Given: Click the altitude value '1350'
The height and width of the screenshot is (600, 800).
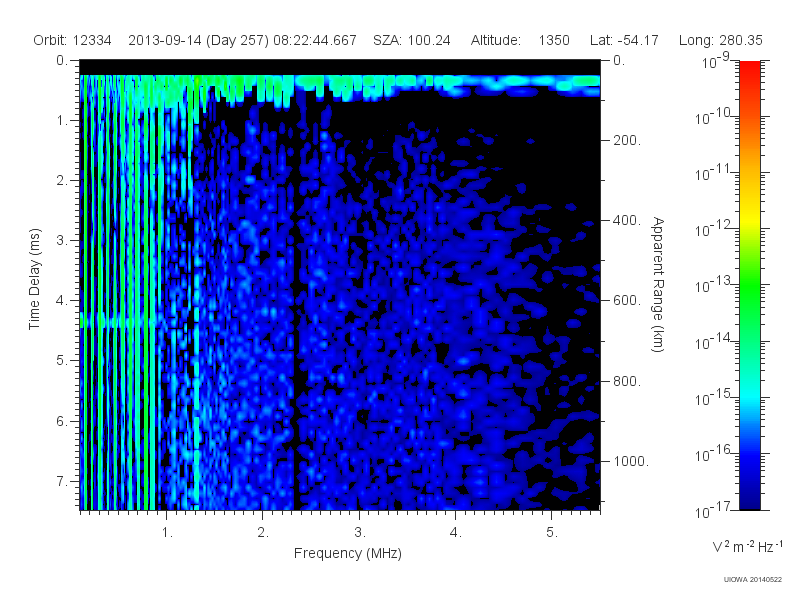Looking at the screenshot, I should tap(554, 40).
